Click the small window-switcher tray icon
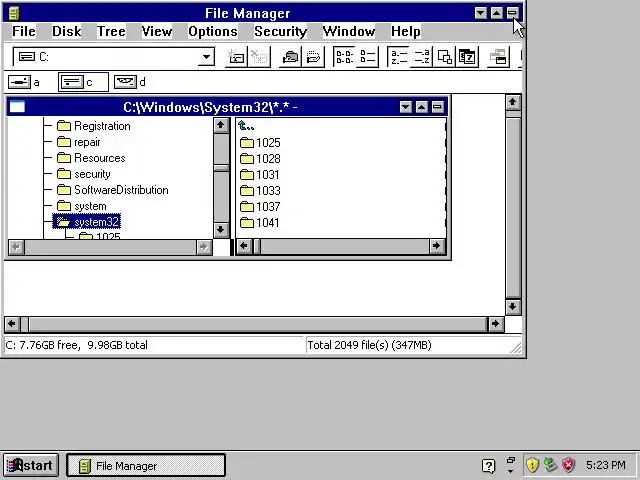The width and height of the screenshot is (640, 480). 511,460
